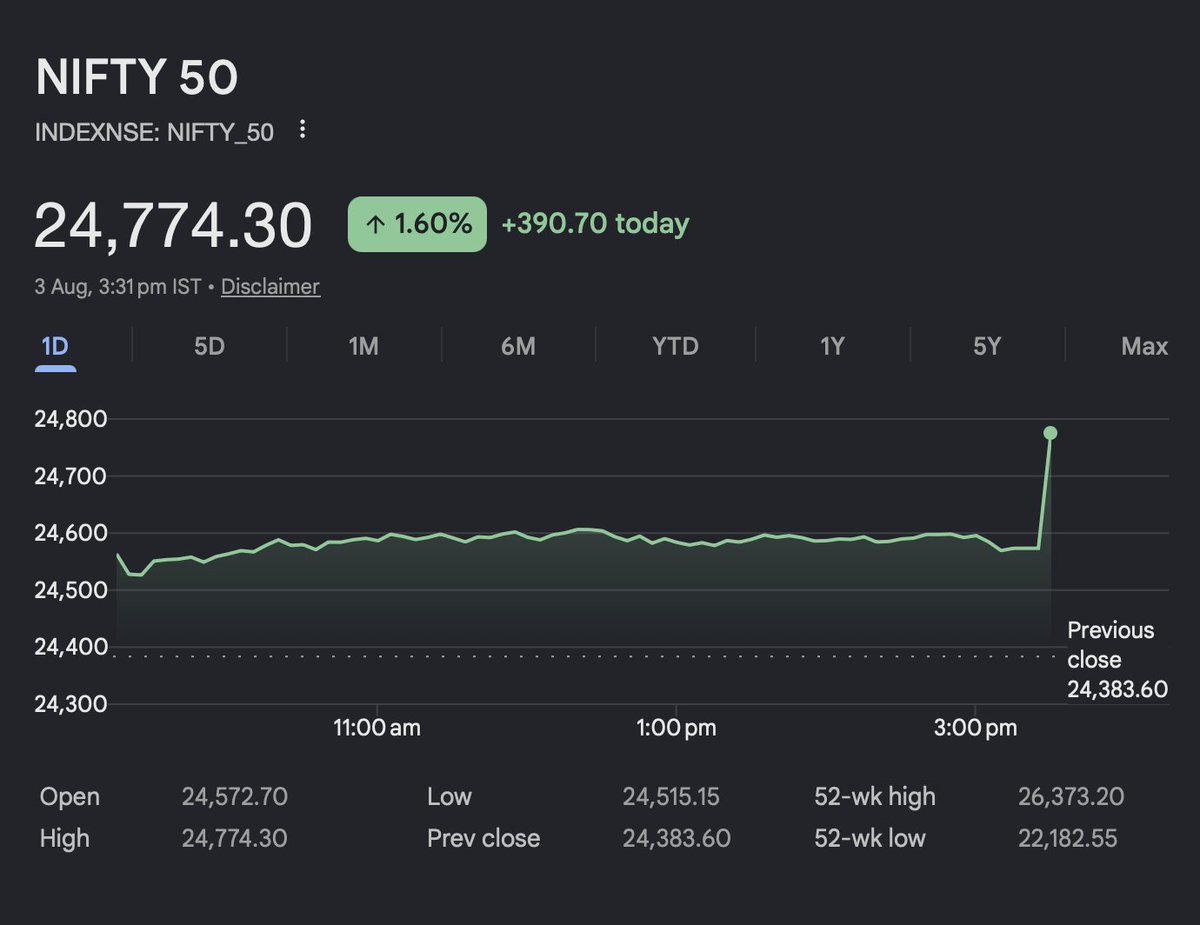Click the NIFTY 50 title
The image size is (1200, 925).
pos(137,79)
